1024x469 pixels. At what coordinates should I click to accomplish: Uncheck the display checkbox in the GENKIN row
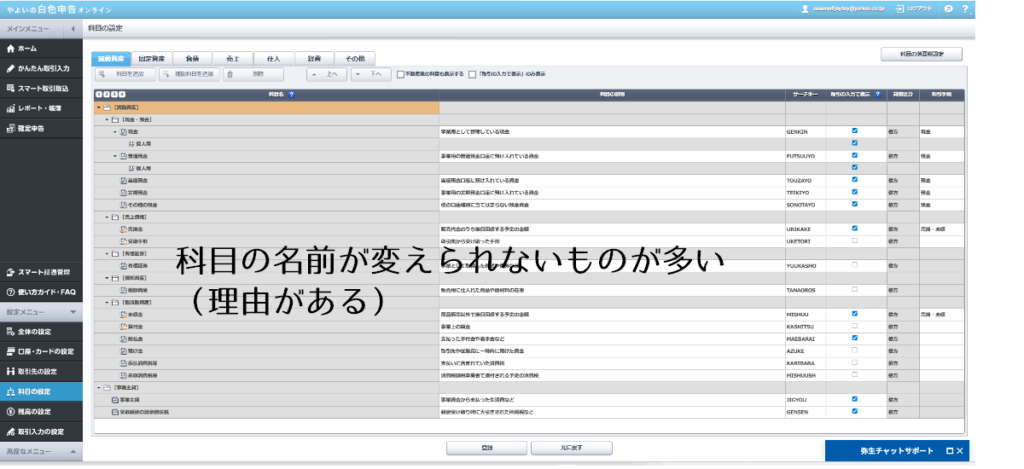[854, 131]
